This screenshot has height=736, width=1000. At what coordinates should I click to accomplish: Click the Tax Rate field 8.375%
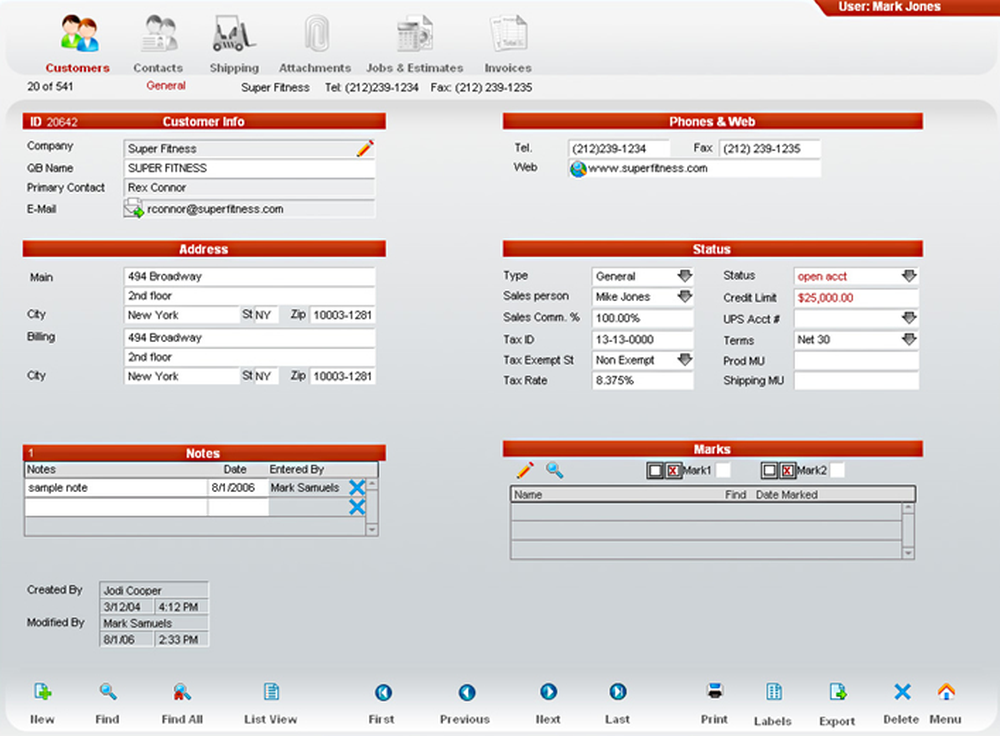click(642, 381)
